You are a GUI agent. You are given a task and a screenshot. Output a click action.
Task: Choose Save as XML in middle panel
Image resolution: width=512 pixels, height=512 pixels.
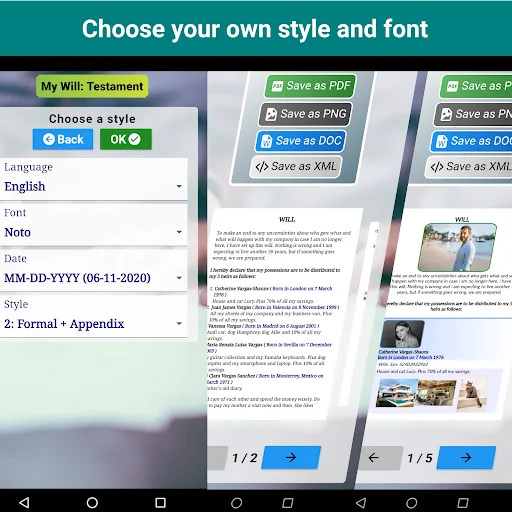click(296, 166)
